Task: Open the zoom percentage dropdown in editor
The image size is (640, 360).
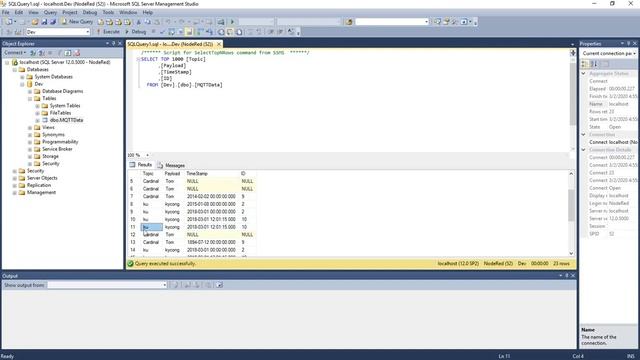Action: 147,155
